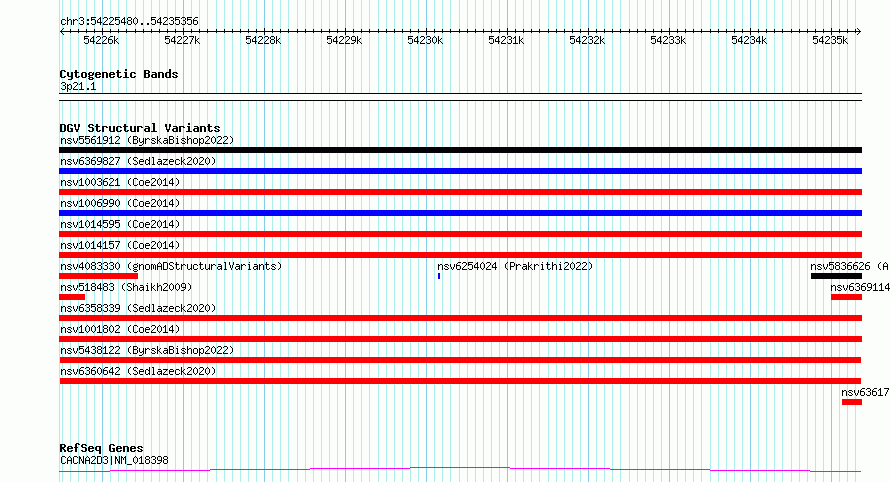Click the short red bar under nsv6369114
This screenshot has width=890, height=482.
click(x=846, y=297)
